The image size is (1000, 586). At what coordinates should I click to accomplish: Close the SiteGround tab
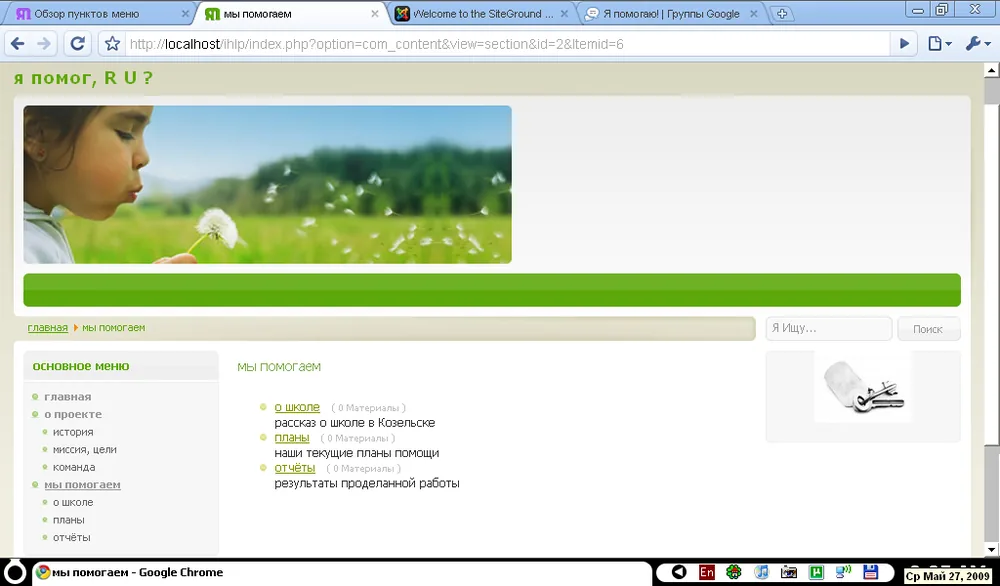click(564, 13)
